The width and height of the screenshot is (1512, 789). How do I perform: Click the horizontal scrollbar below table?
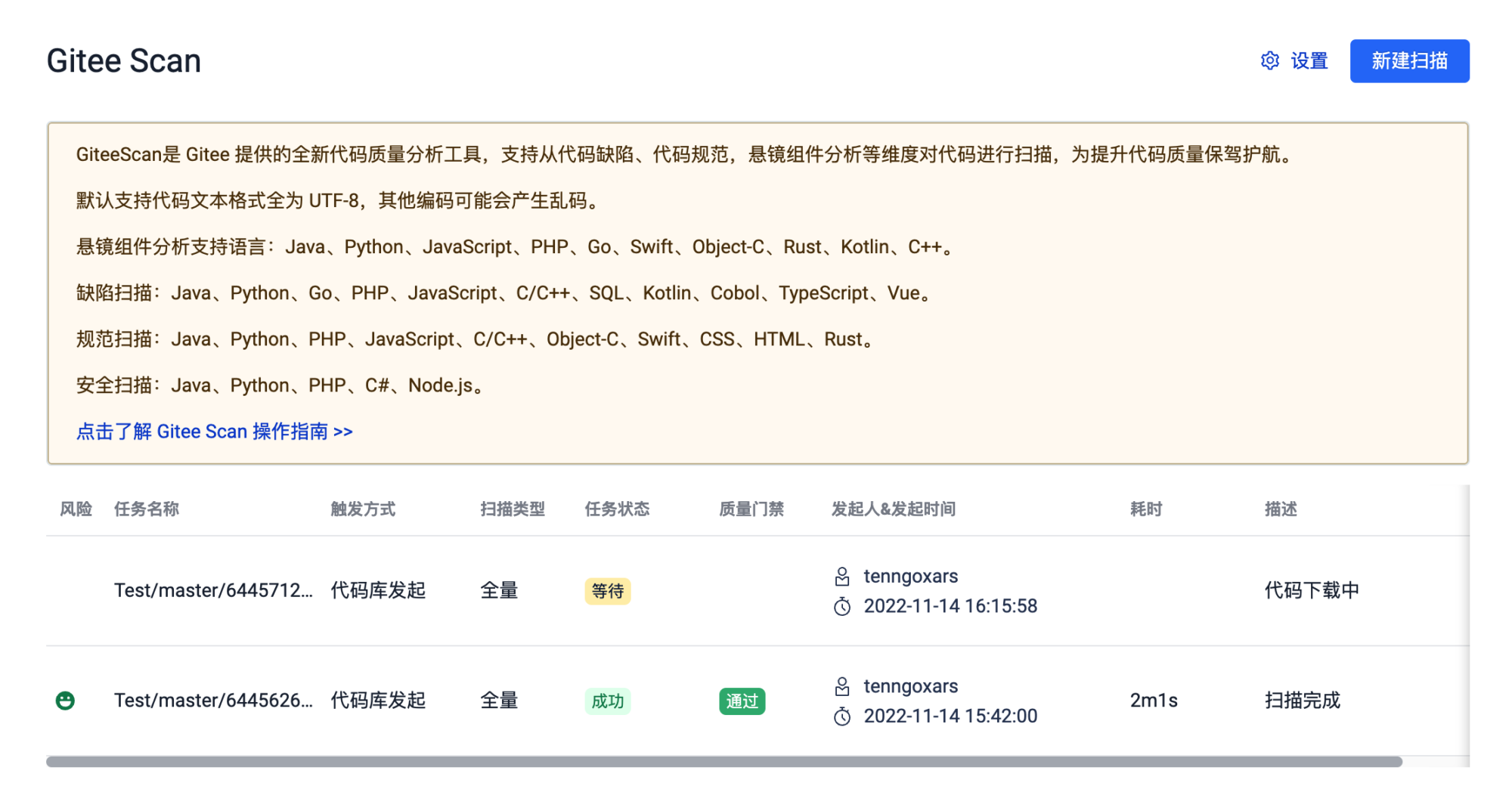tap(724, 762)
